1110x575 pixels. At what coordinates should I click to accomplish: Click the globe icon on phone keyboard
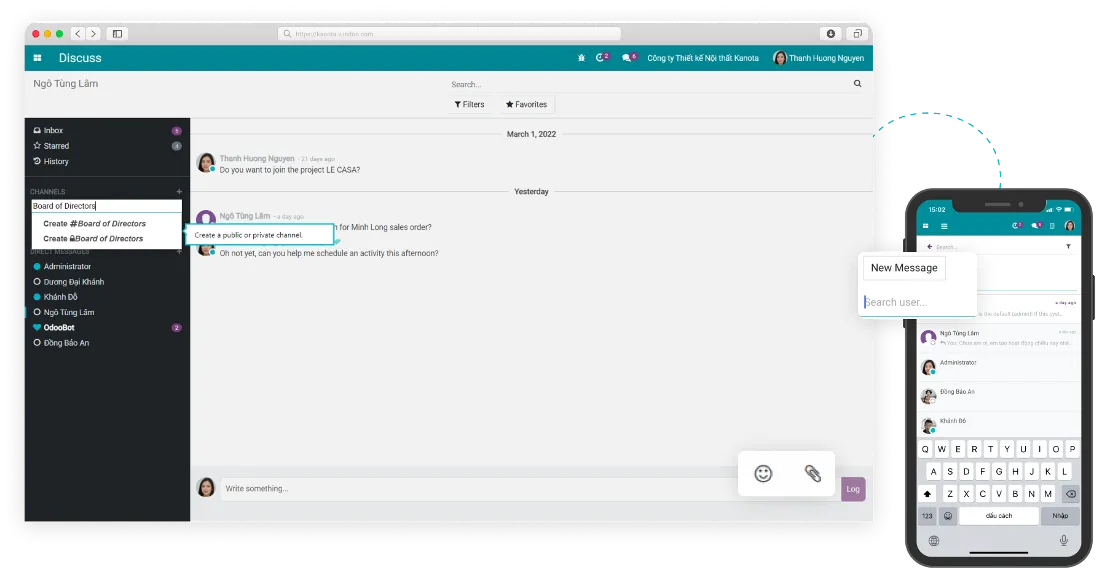pyautogui.click(x=934, y=541)
